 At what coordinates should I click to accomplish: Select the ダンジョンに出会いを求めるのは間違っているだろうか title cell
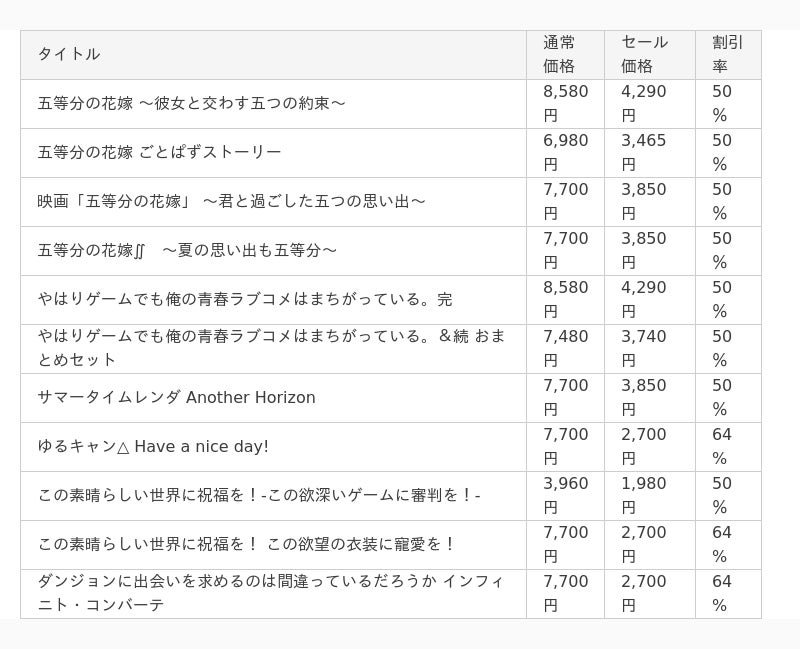271,593
